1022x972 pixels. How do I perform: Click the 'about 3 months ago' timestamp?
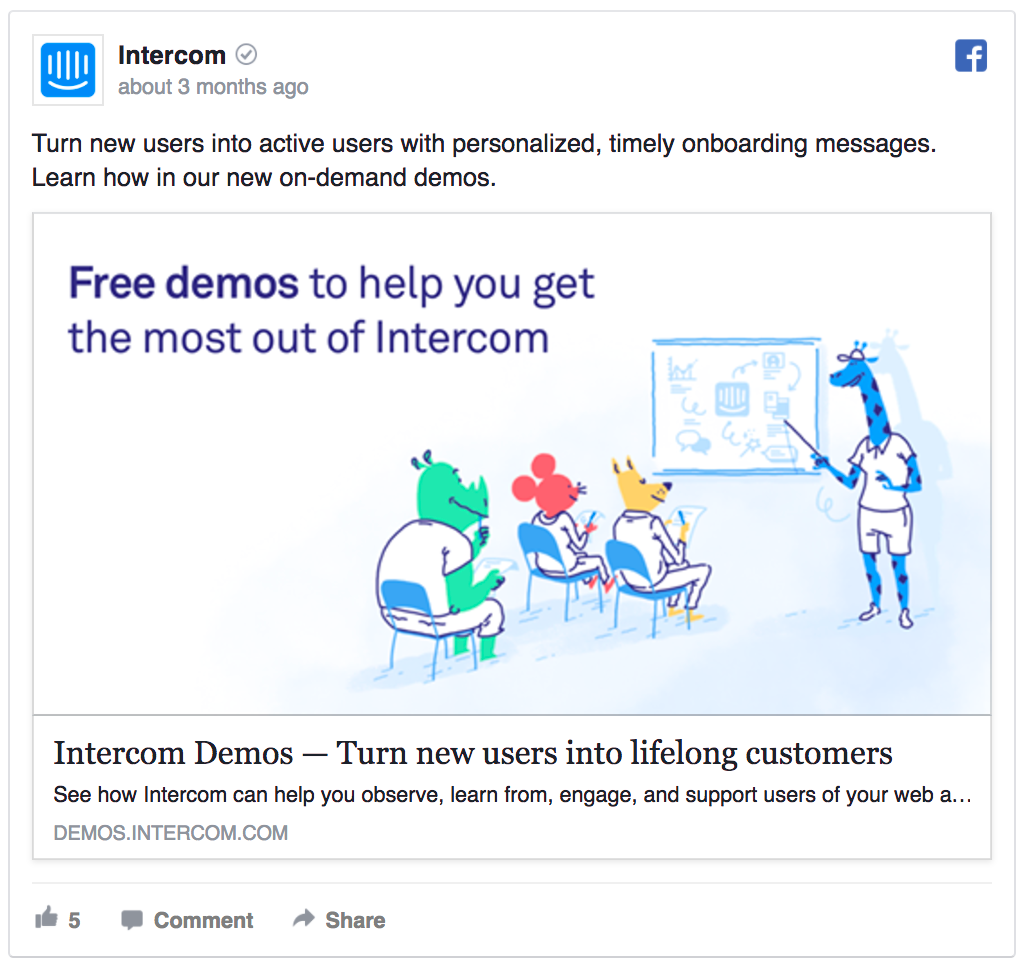click(213, 87)
